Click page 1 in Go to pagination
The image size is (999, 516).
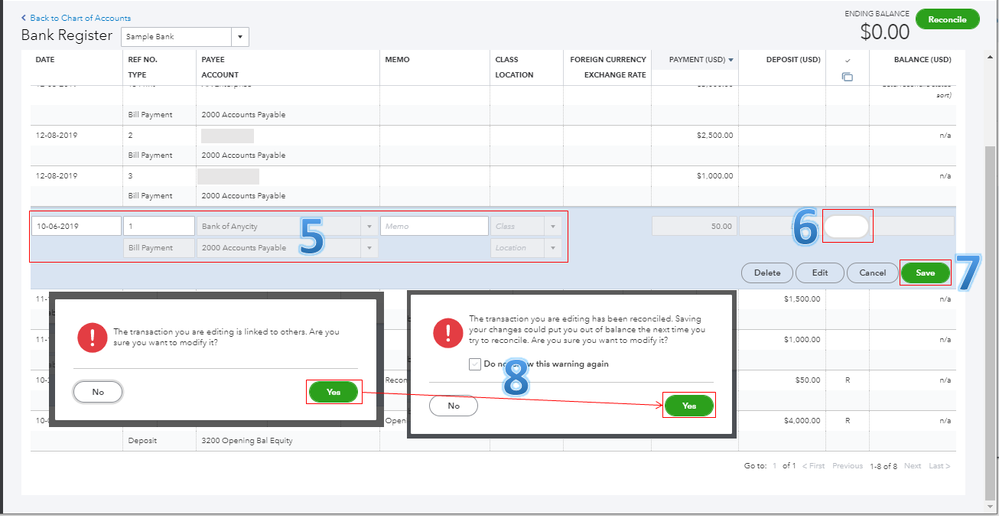(x=775, y=466)
